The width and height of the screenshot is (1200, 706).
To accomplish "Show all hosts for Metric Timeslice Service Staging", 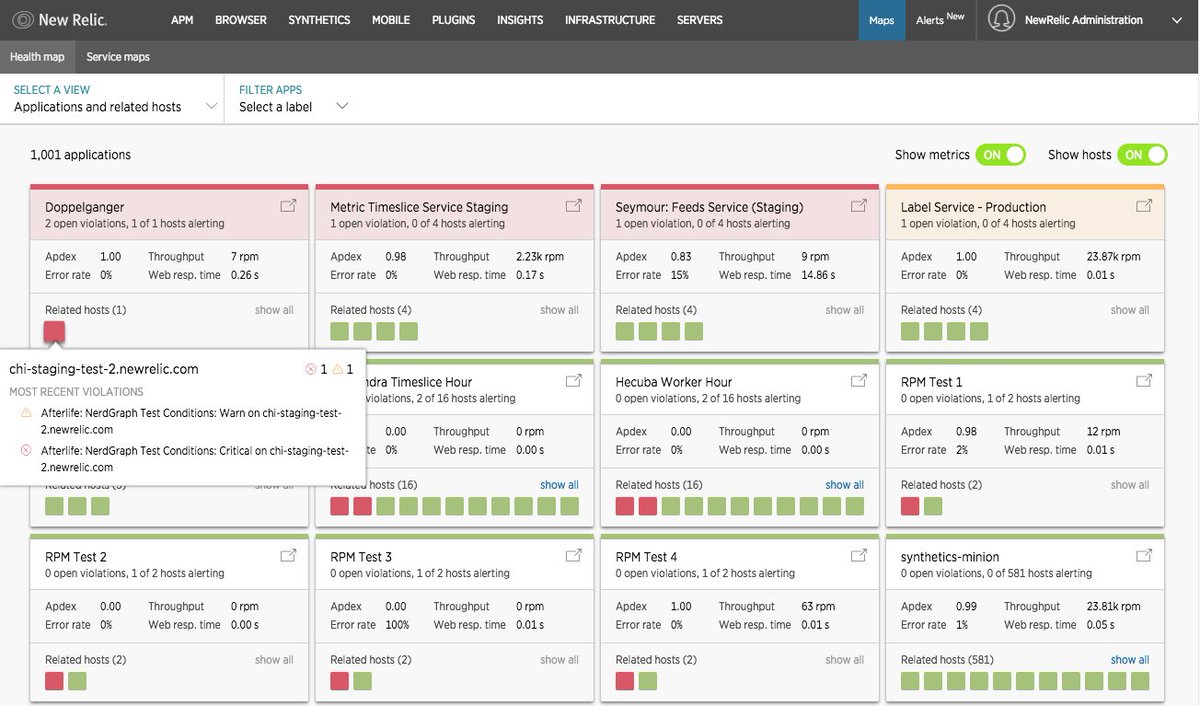I will pyautogui.click(x=559, y=310).
